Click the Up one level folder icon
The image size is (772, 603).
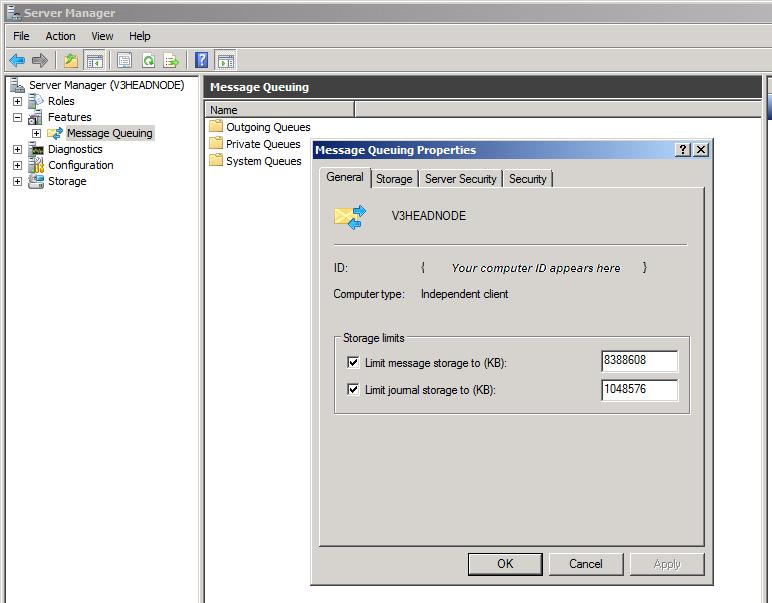tap(71, 61)
